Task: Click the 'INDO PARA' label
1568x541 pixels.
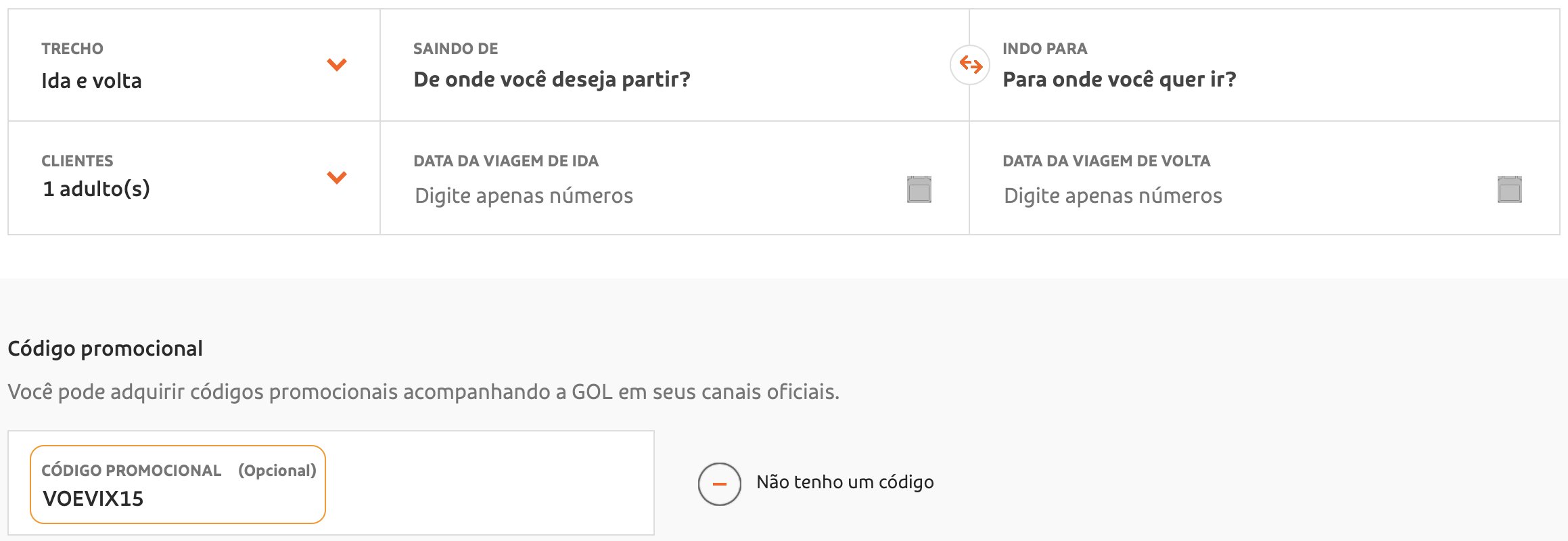Action: [x=1045, y=49]
